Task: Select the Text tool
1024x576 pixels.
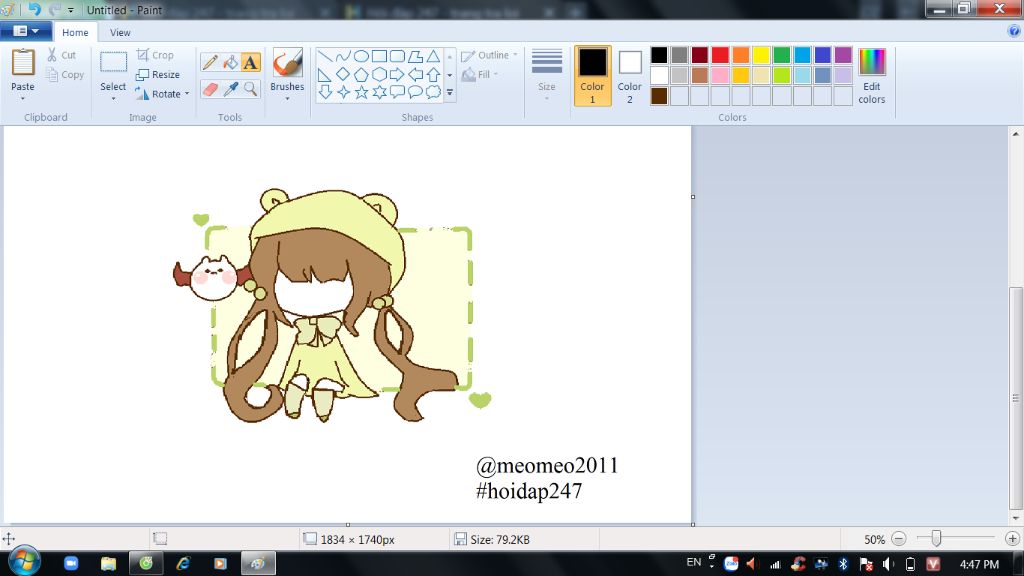Action: click(x=250, y=62)
